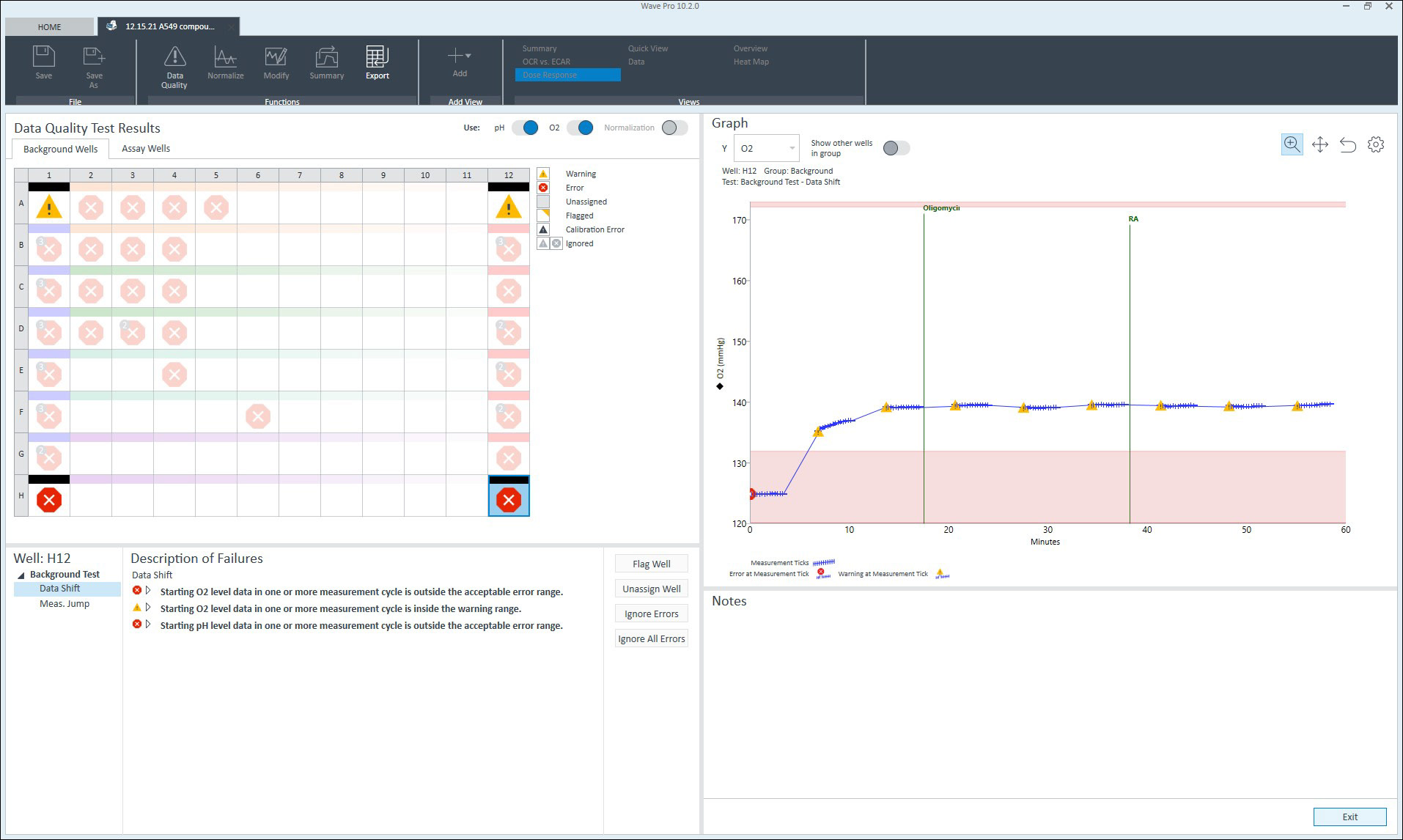This screenshot has width=1403, height=840.
Task: Click the Save icon in ribbon
Action: point(44,56)
